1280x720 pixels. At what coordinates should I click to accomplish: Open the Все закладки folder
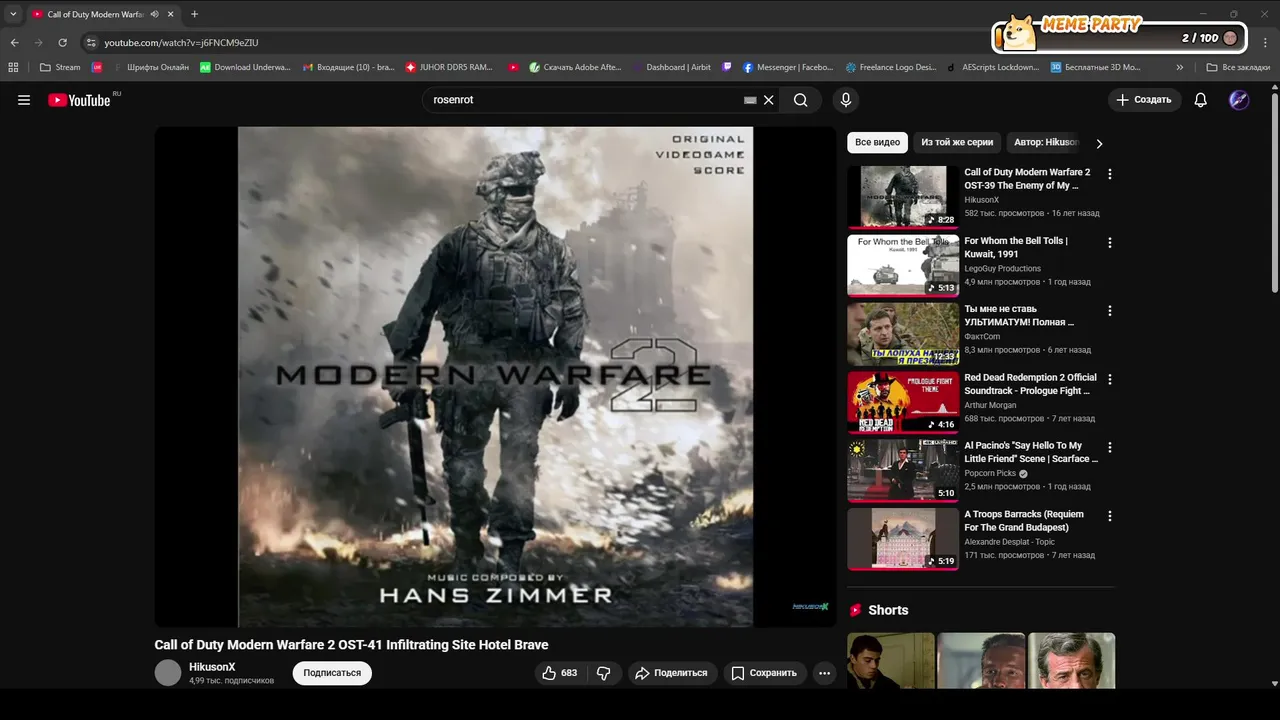1238,67
